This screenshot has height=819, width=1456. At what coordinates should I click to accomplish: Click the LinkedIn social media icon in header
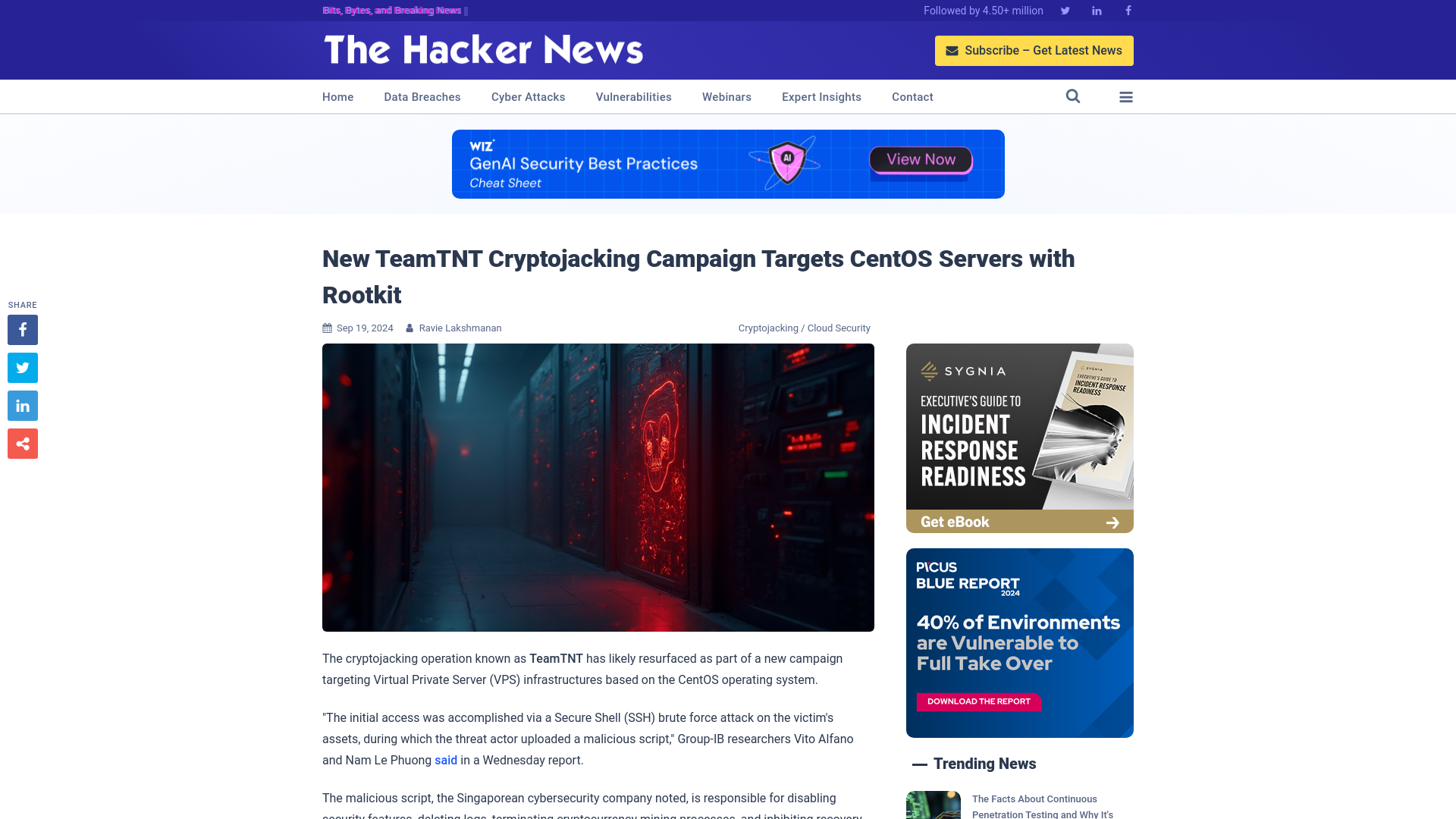(1096, 11)
